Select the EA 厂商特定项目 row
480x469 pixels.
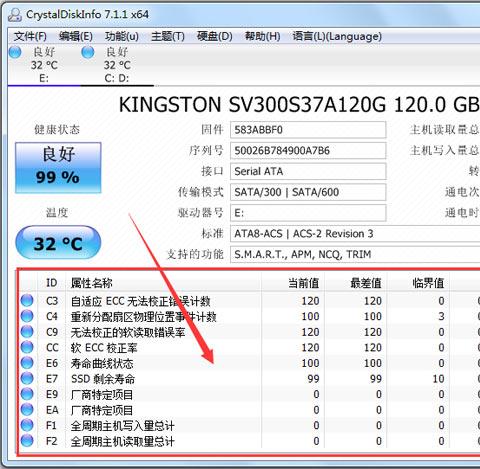249,410
